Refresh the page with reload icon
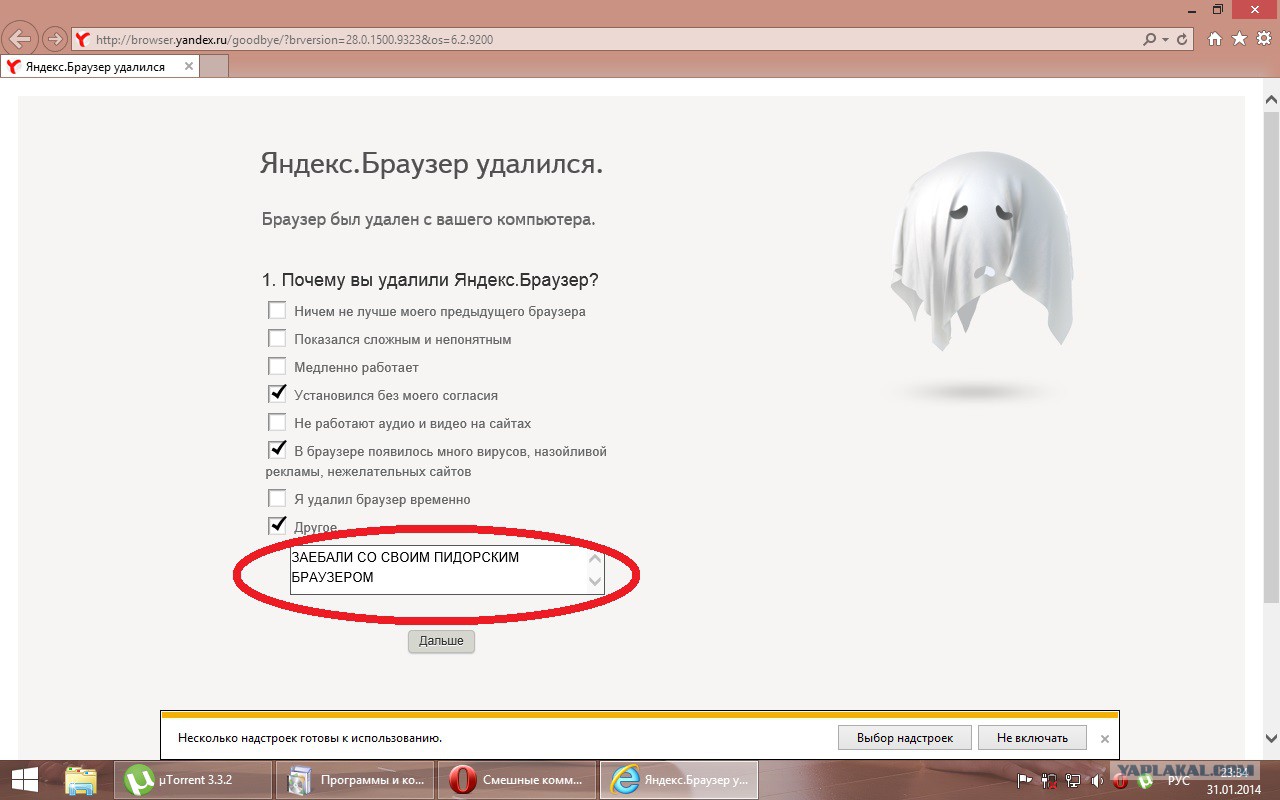The image size is (1280, 800). pyautogui.click(x=1183, y=40)
